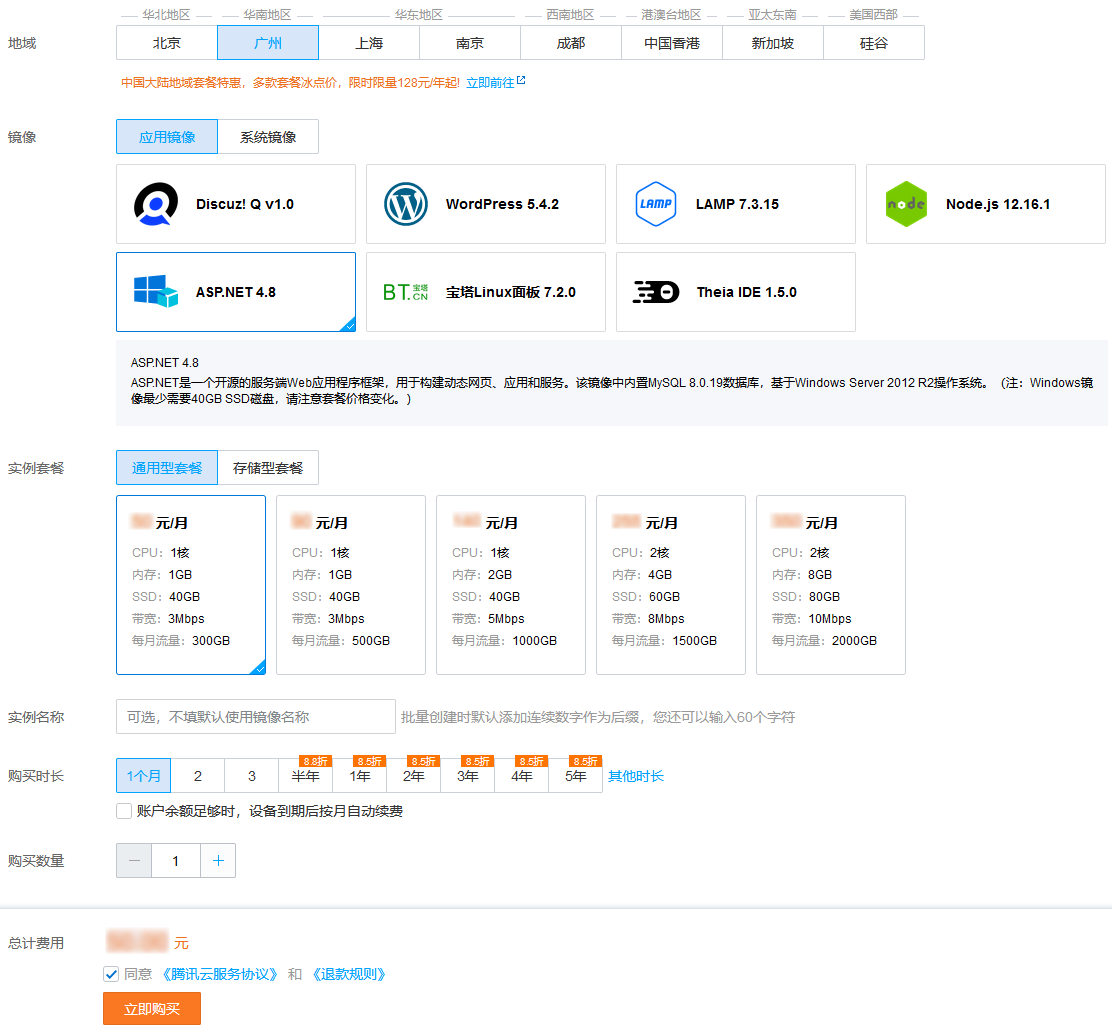
Task: Increase purchase quantity with plus button
Action: (x=218, y=860)
